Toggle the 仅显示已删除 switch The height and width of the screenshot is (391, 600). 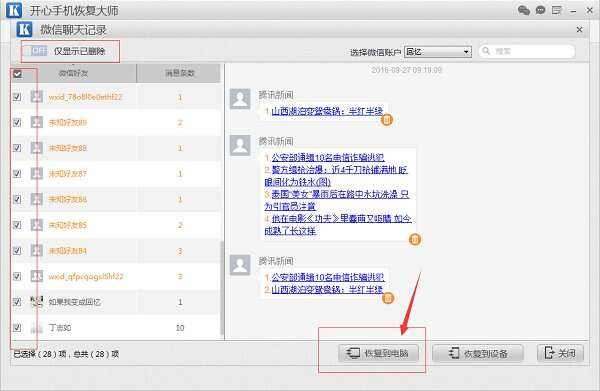[x=37, y=51]
